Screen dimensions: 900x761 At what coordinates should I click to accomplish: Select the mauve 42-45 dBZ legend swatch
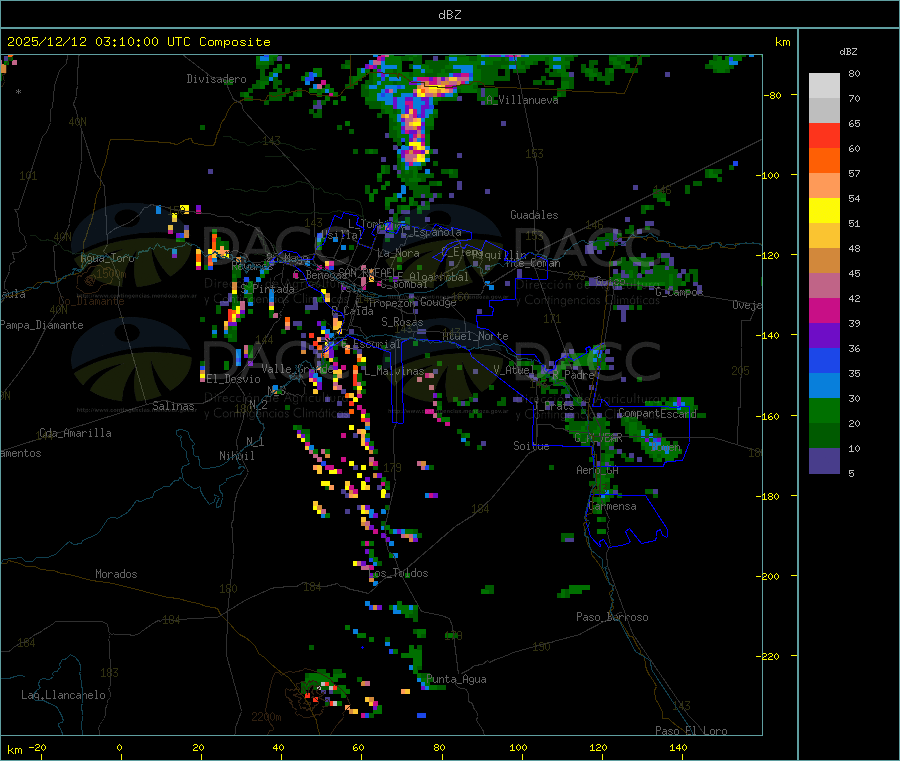coord(824,286)
